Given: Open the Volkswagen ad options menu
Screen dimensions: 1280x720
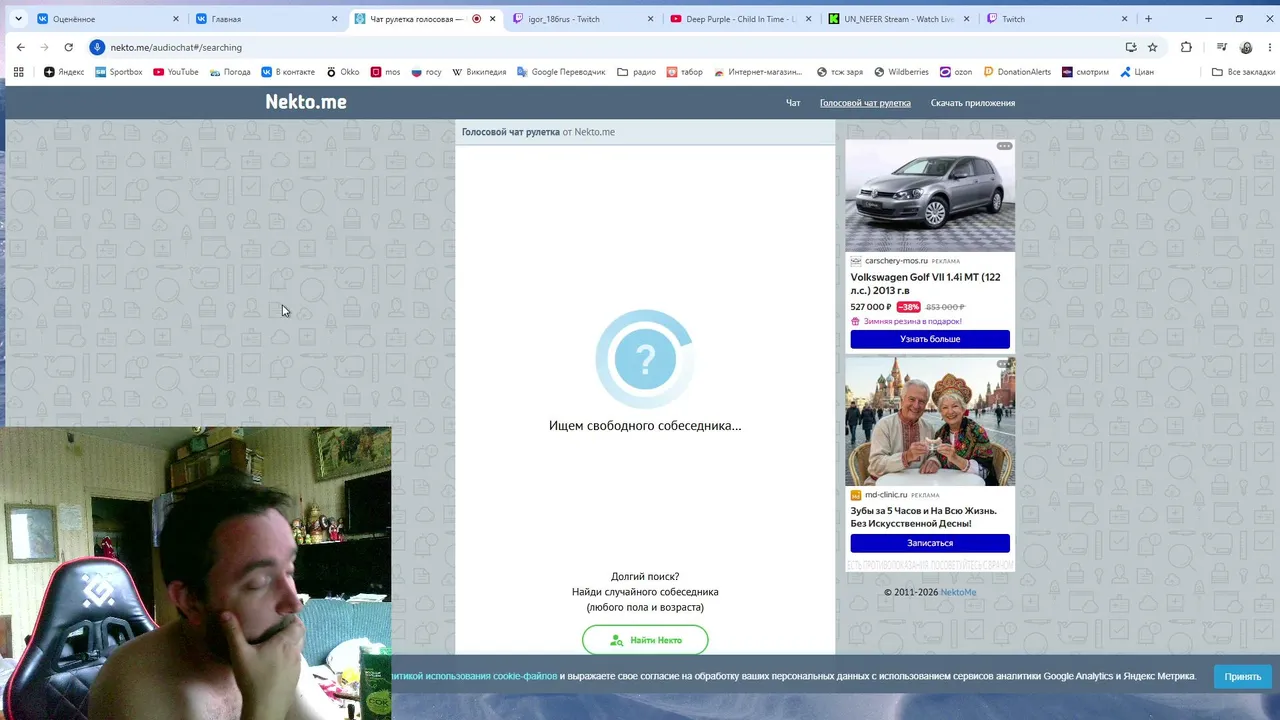Looking at the screenshot, I should coord(1004,146).
